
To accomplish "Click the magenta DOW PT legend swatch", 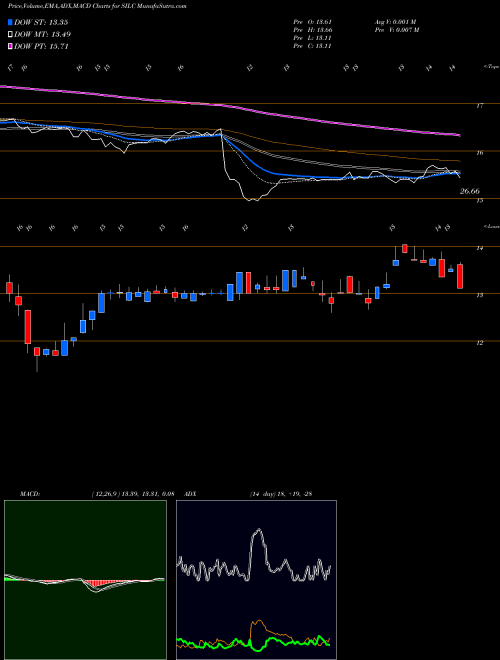I will [x=10, y=46].
